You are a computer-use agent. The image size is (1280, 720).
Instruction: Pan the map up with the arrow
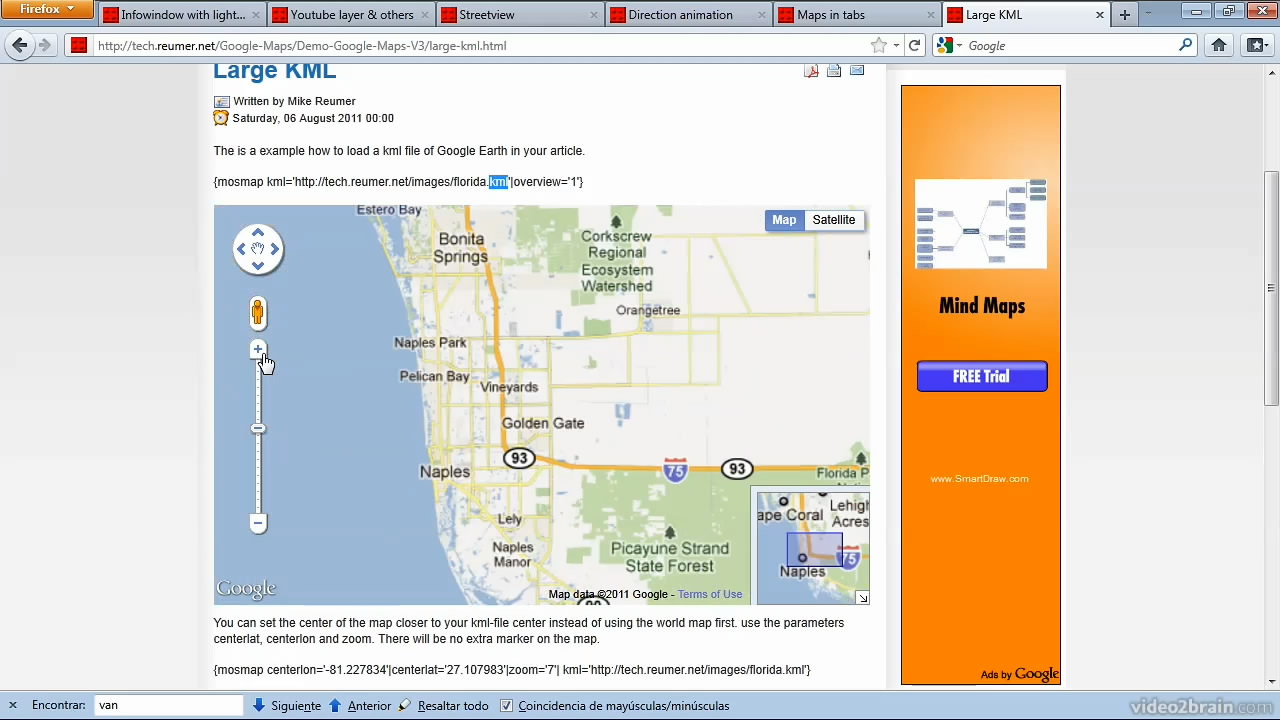pos(258,233)
